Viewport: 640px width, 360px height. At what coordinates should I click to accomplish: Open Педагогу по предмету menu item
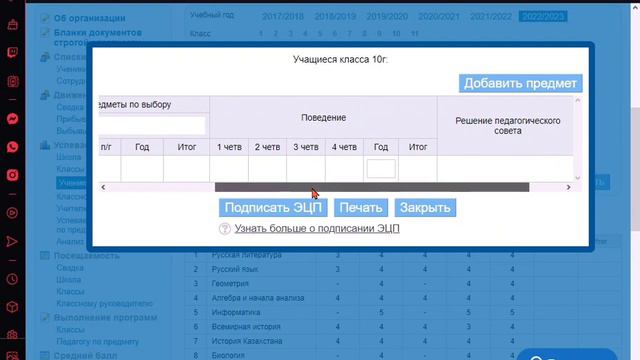pos(98,341)
